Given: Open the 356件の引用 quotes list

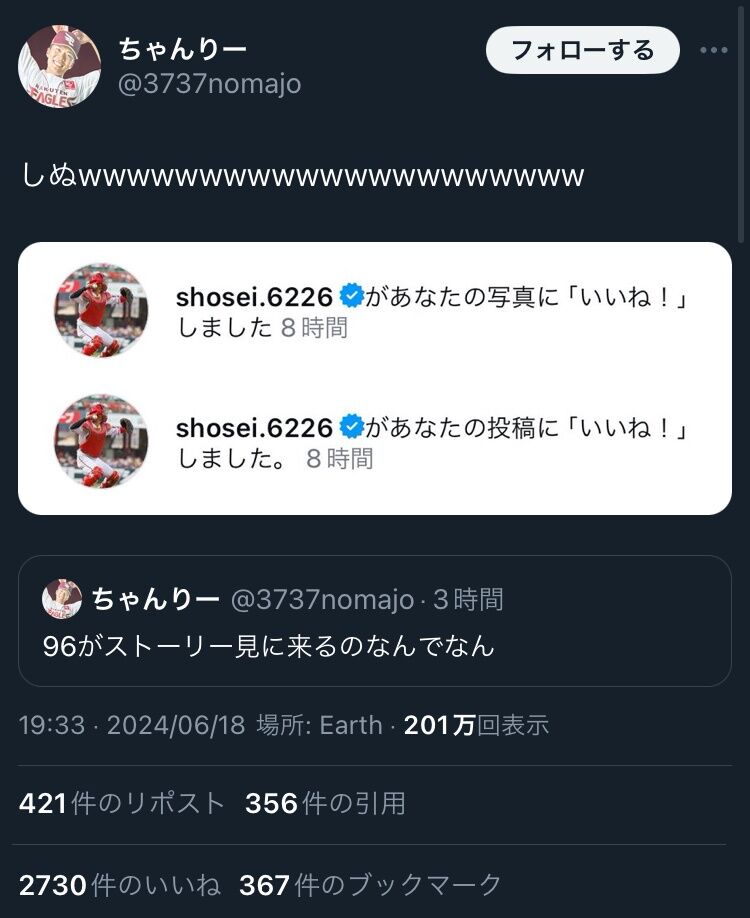Looking at the screenshot, I should [x=325, y=803].
